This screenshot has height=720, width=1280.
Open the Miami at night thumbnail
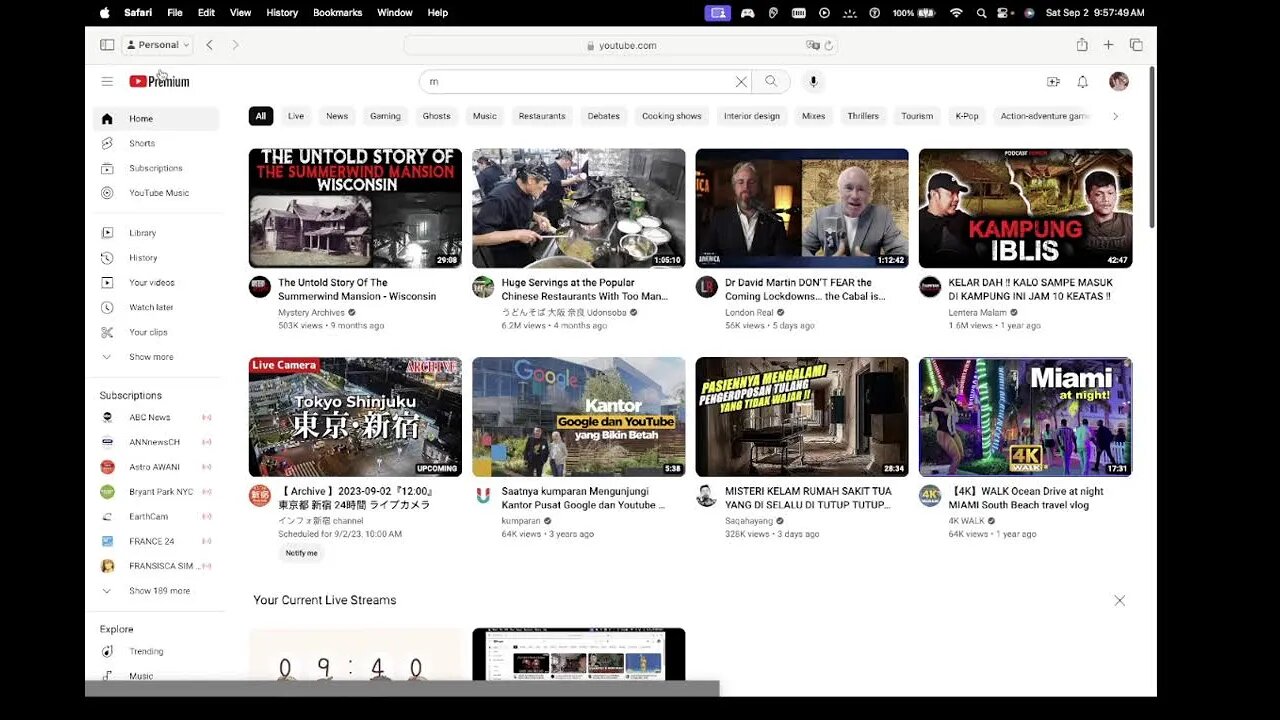1025,417
